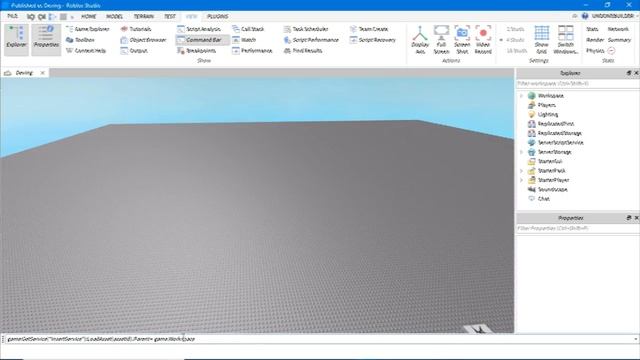Click the Play icon in quick access bar
The width and height of the screenshot is (640, 360).
52,17
